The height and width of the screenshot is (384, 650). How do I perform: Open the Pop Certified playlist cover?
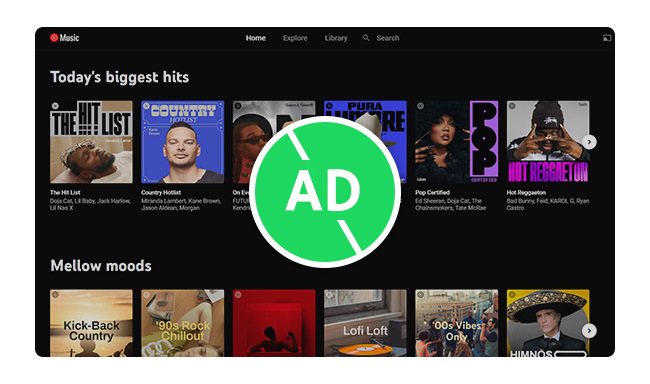coord(456,142)
